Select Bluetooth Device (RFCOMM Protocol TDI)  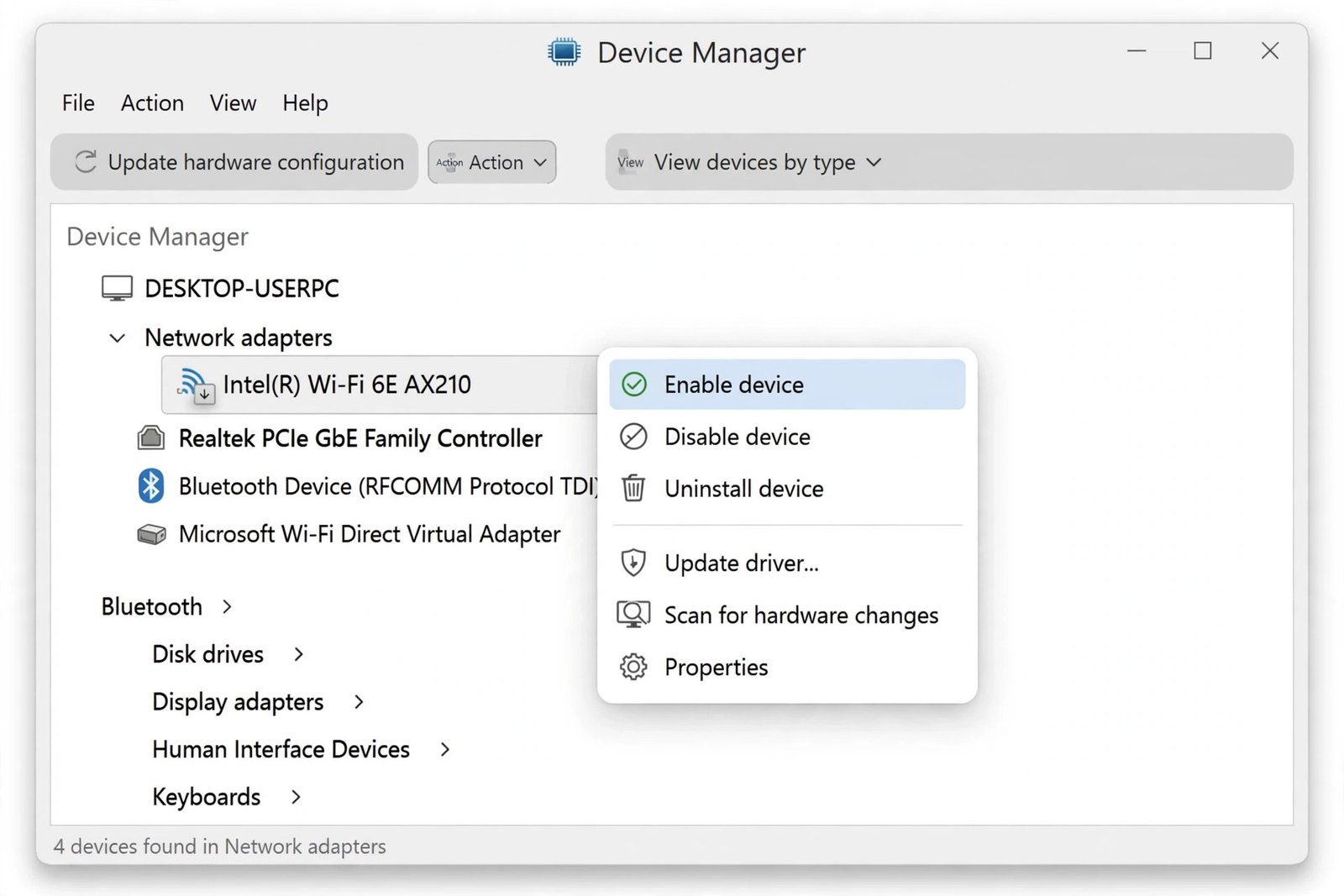click(x=388, y=486)
